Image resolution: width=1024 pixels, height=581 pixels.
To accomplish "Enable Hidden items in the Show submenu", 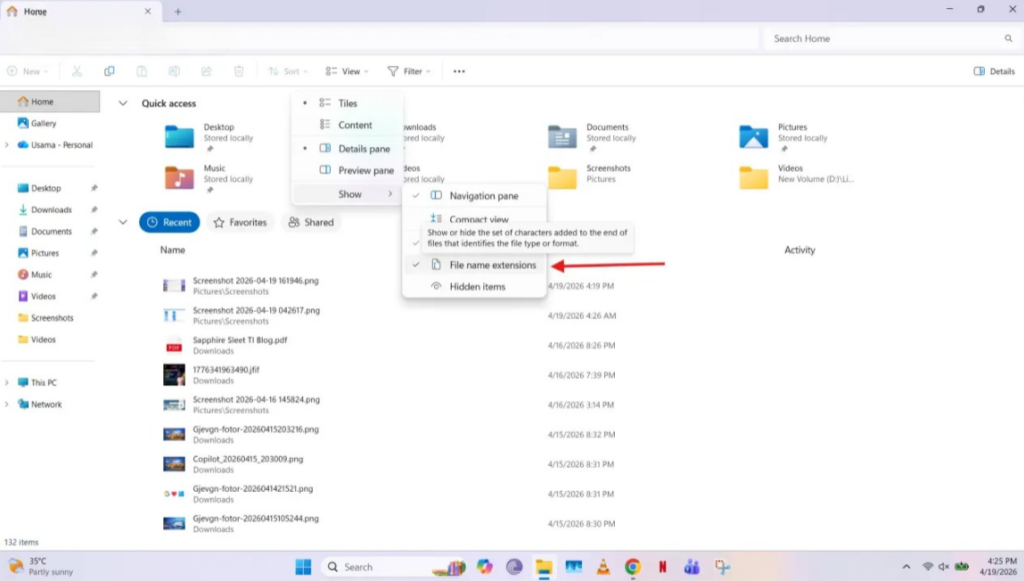I will 474,287.
